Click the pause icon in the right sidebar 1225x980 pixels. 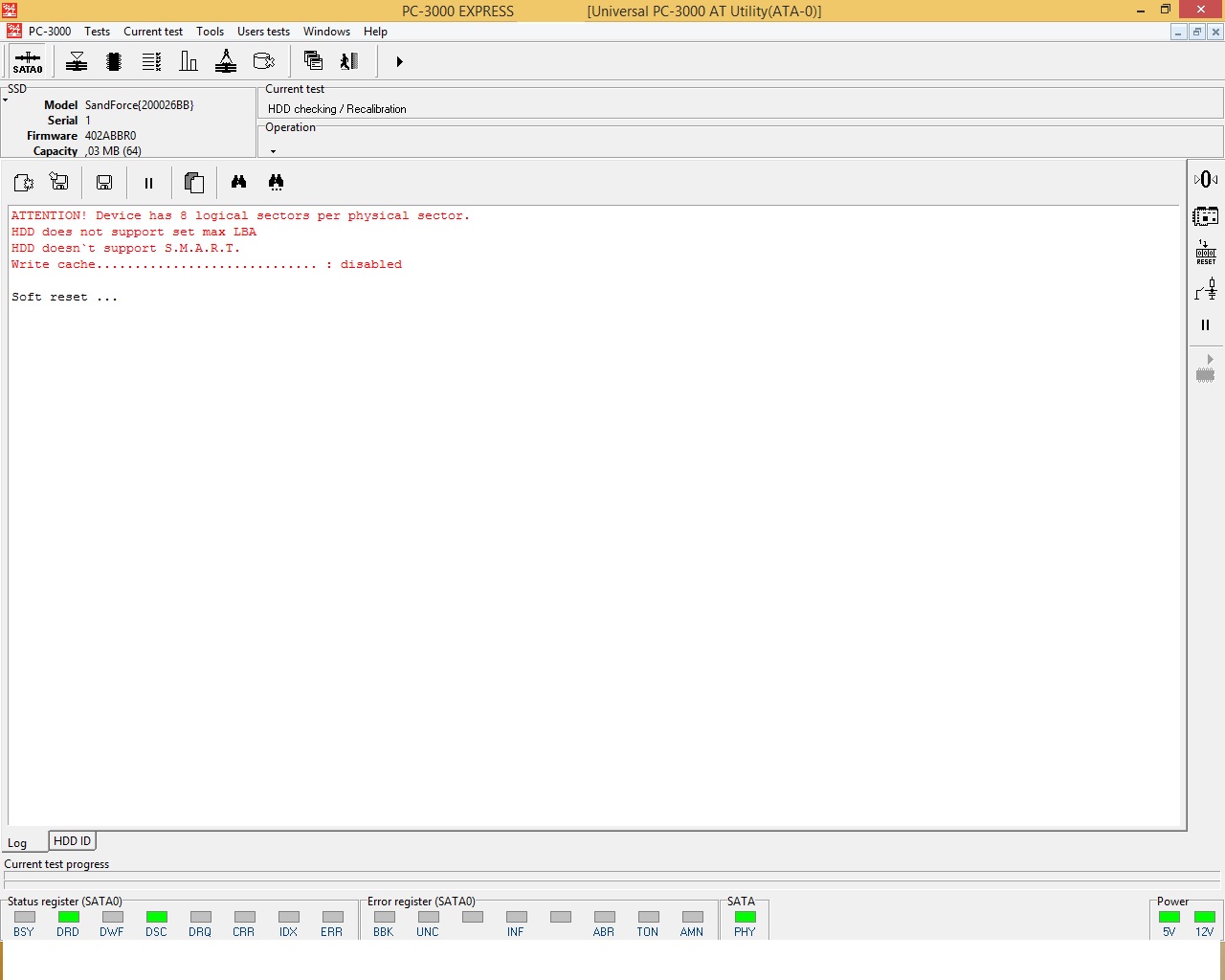pyautogui.click(x=1206, y=325)
